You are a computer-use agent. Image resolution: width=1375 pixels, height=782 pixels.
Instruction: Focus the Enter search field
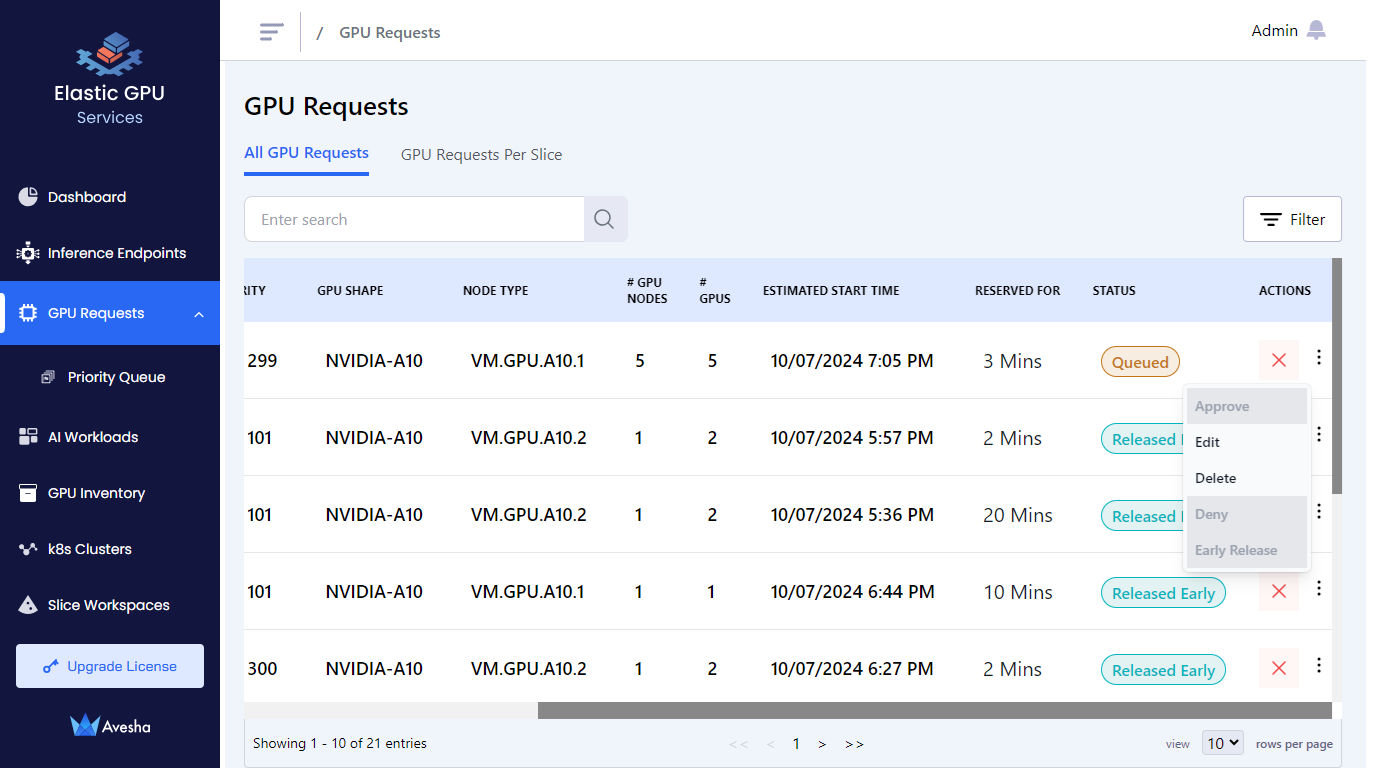point(414,219)
